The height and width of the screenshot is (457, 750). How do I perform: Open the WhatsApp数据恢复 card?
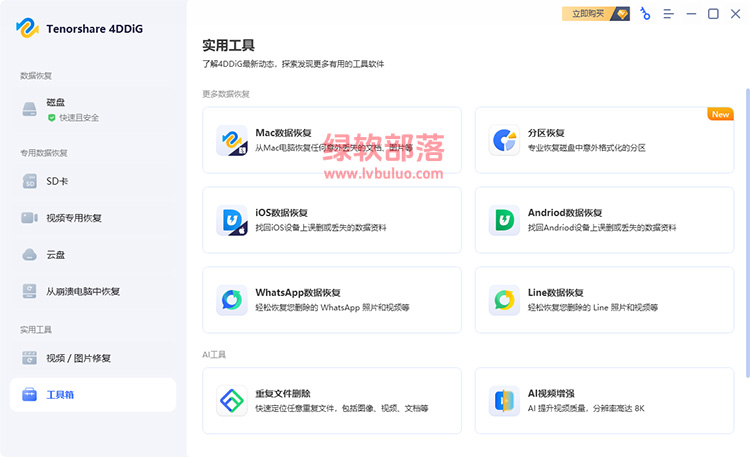point(332,300)
